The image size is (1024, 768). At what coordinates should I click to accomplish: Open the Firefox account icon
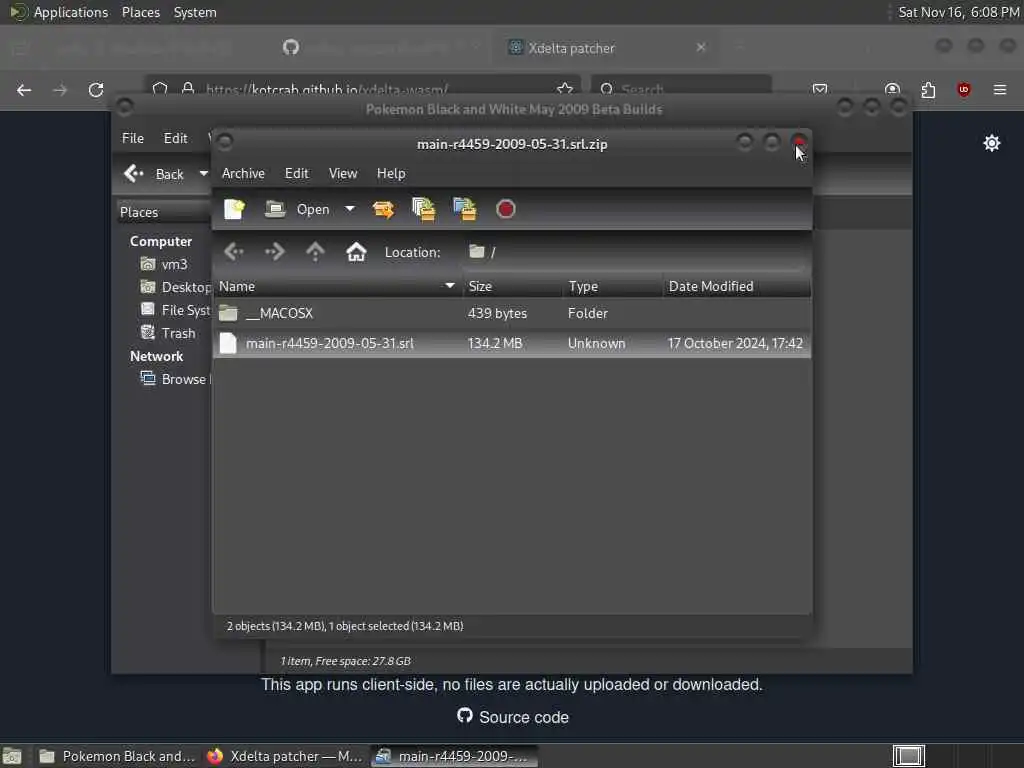tap(892, 89)
